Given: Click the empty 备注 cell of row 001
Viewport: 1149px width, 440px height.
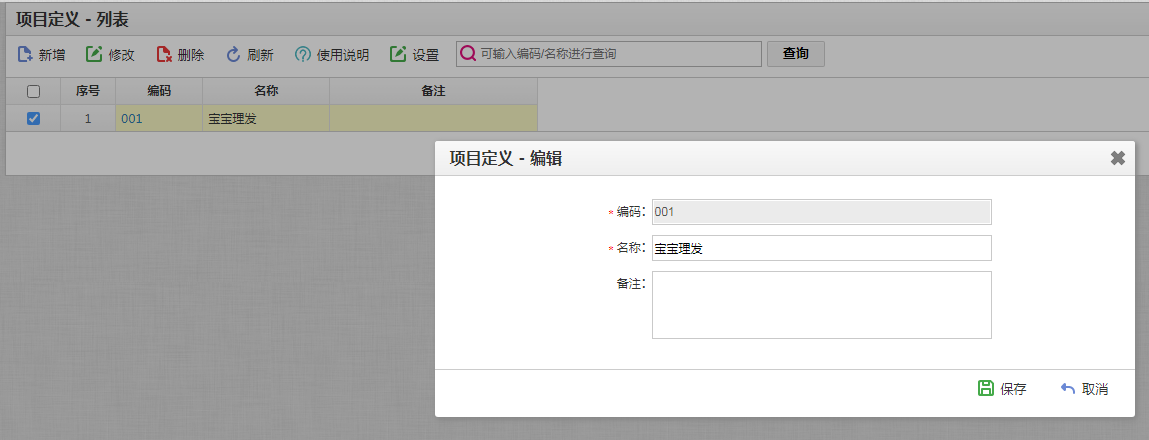Looking at the screenshot, I should click(433, 119).
